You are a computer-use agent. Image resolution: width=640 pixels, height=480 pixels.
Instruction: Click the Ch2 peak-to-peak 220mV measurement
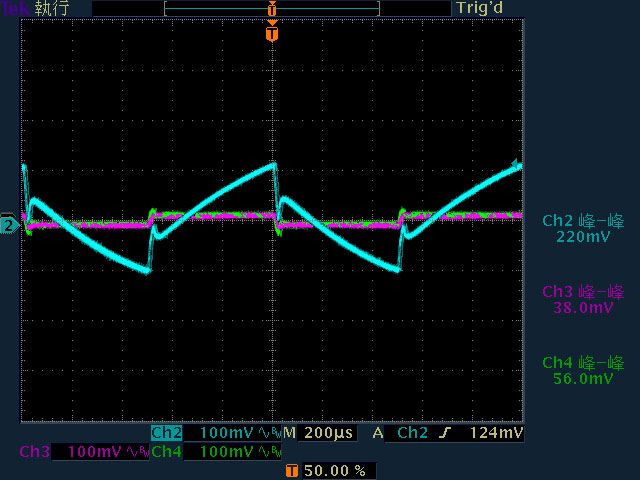click(x=583, y=229)
